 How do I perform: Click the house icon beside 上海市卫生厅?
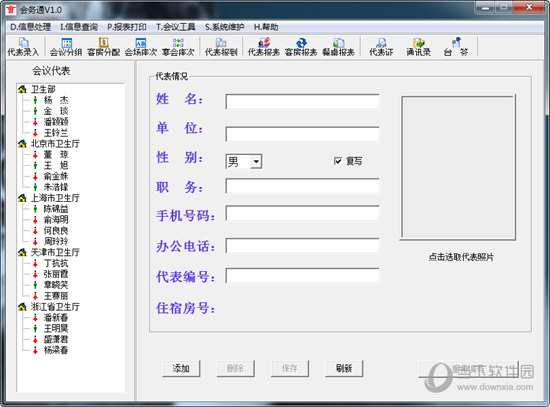(x=22, y=198)
